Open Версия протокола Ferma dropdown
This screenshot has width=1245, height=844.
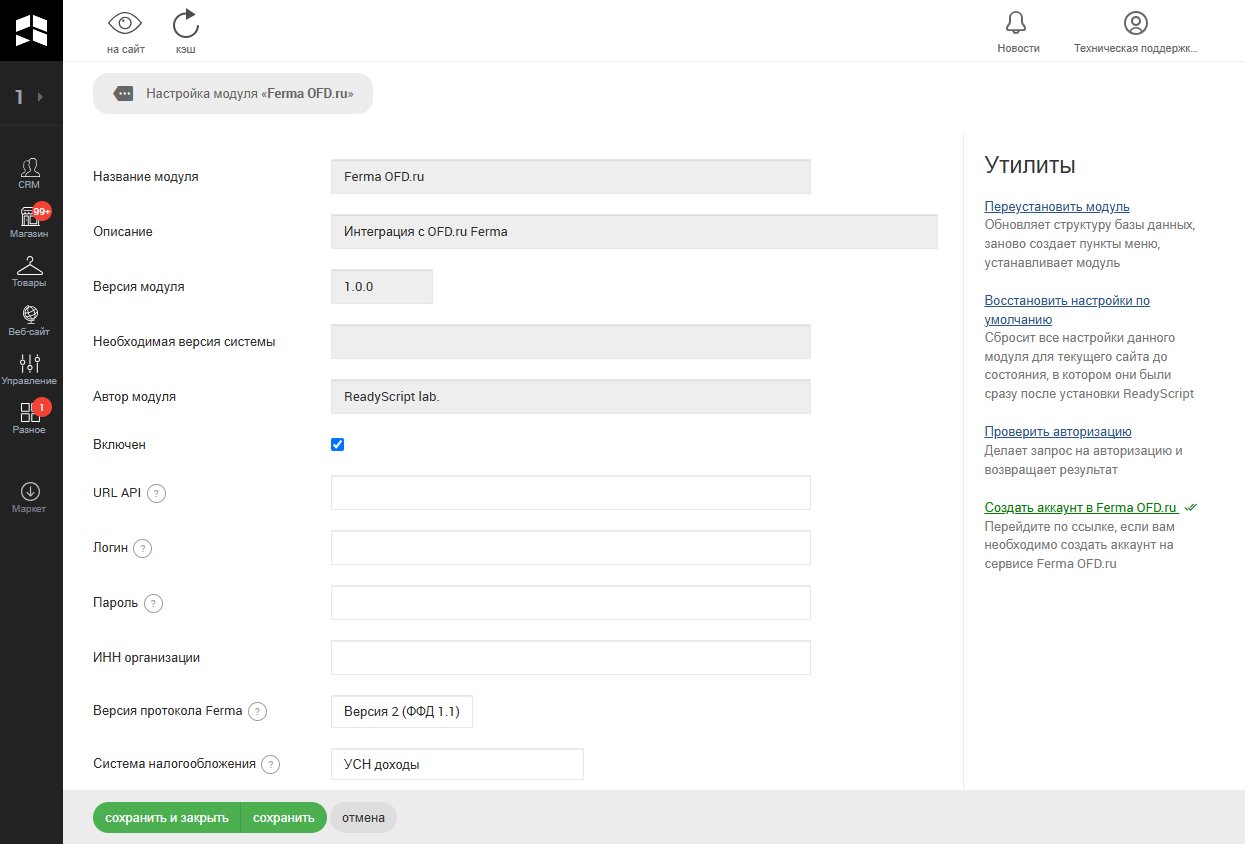coord(402,712)
